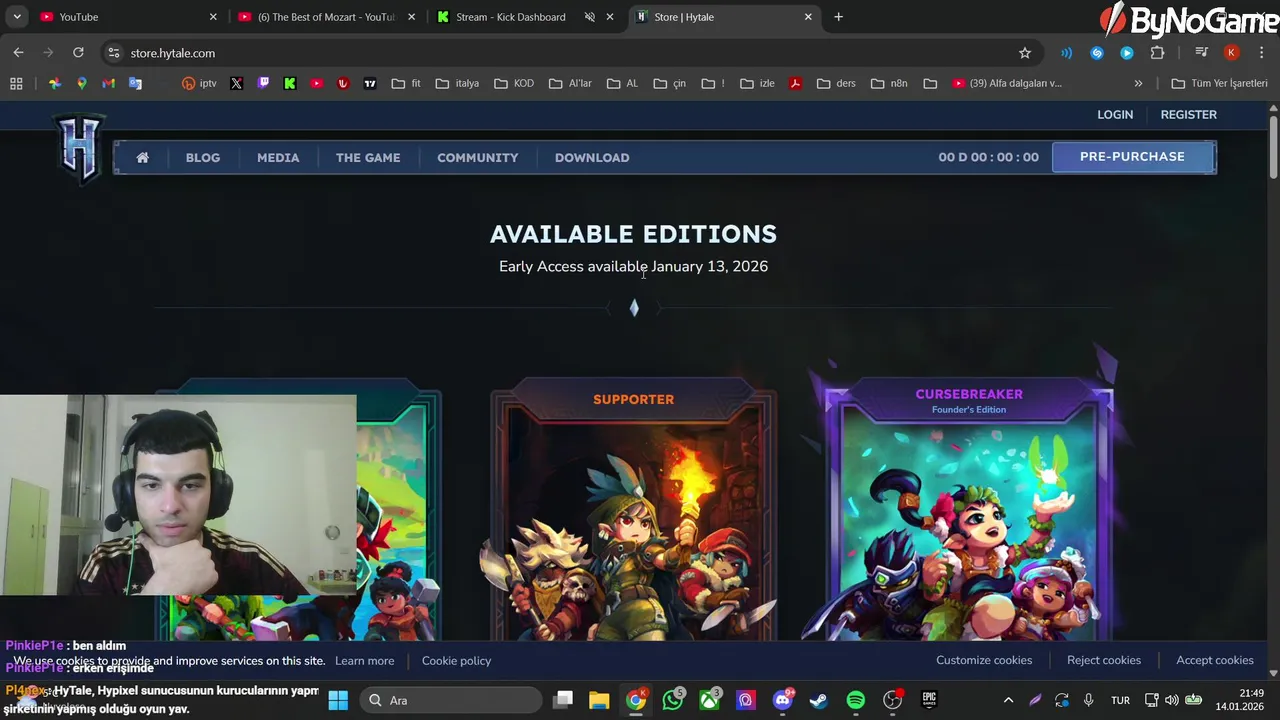Screen dimensions: 1280x720
Task: Open the Chrome apps grid shortcut
Action: [x=16, y=83]
